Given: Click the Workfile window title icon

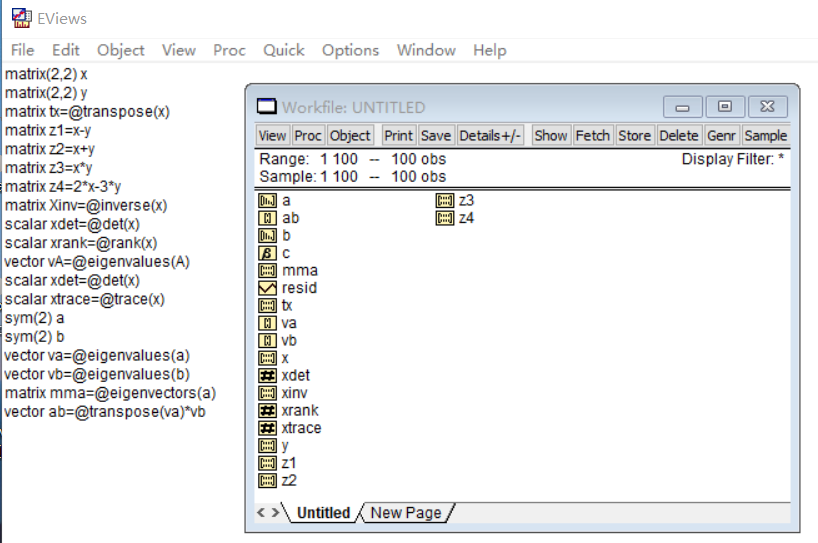Looking at the screenshot, I should (x=267, y=106).
